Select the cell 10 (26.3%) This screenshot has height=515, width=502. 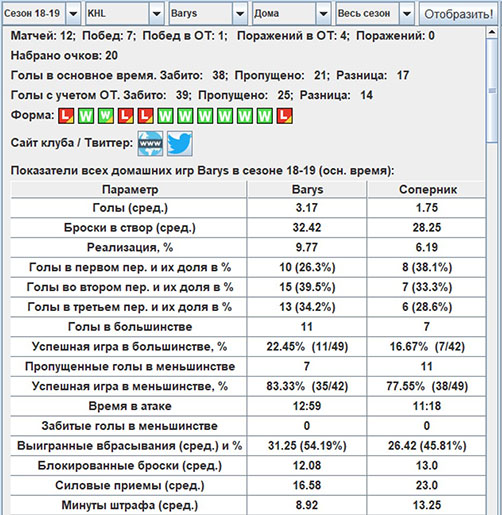tap(307, 268)
